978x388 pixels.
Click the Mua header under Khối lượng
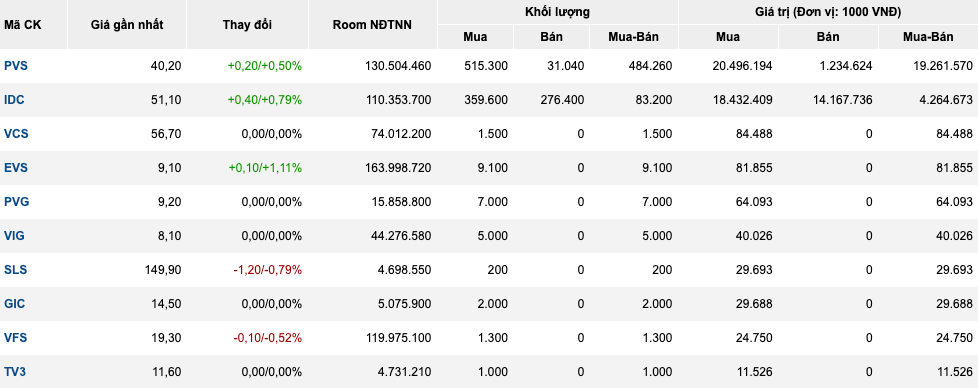pyautogui.click(x=475, y=37)
